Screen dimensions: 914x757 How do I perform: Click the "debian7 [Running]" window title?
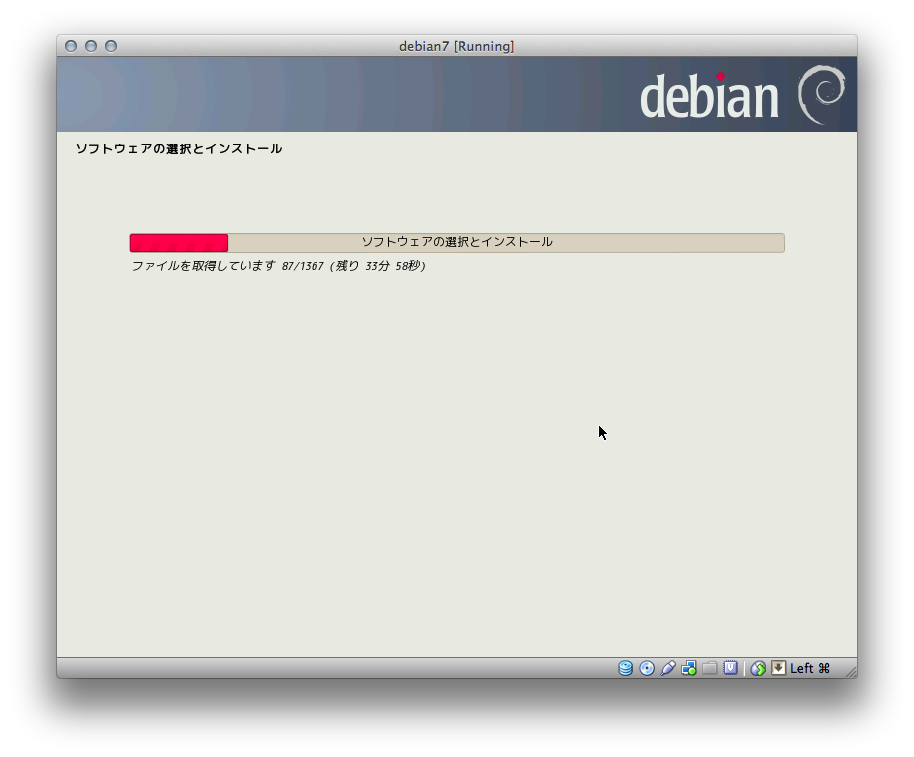coord(456,46)
